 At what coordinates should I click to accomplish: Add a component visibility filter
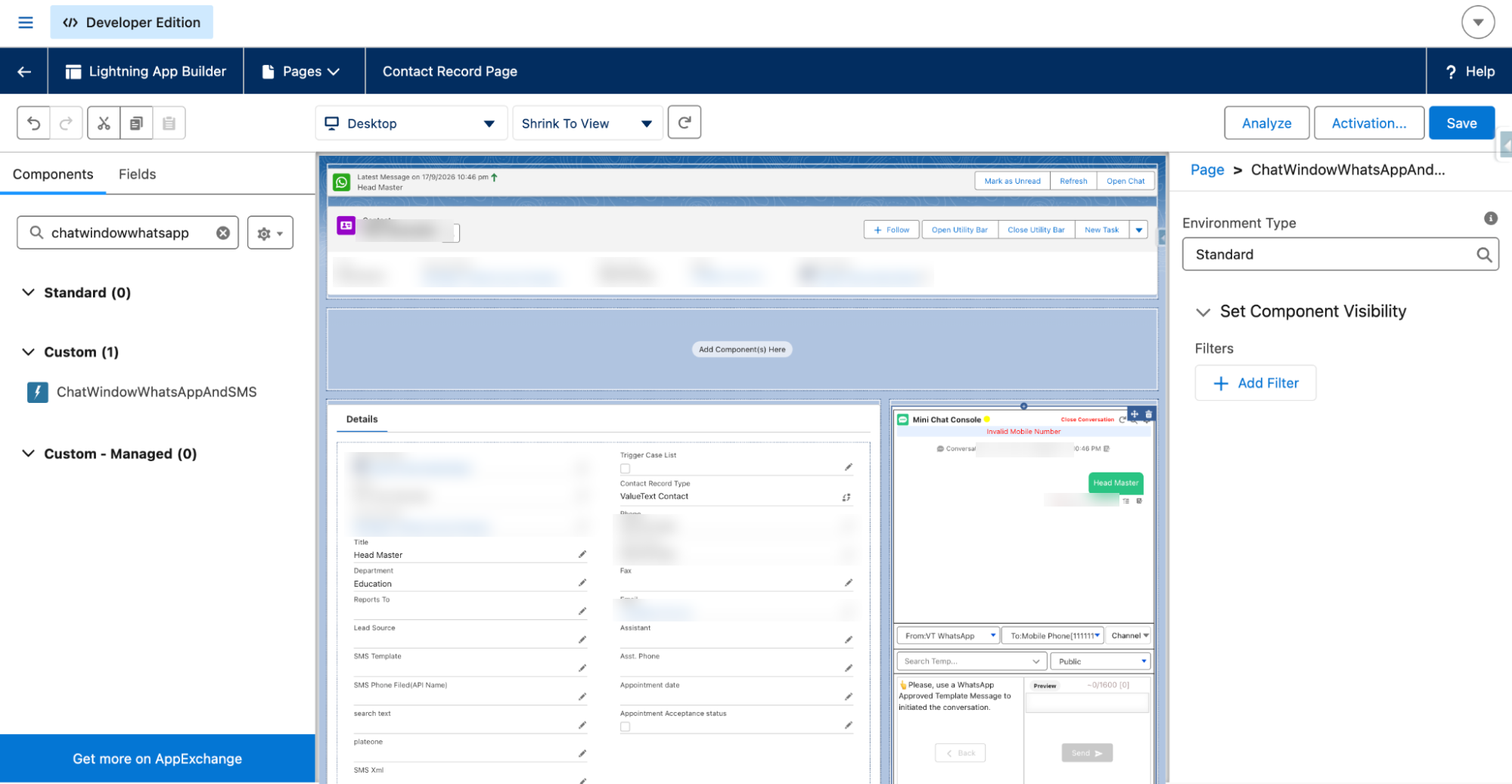click(x=1256, y=383)
